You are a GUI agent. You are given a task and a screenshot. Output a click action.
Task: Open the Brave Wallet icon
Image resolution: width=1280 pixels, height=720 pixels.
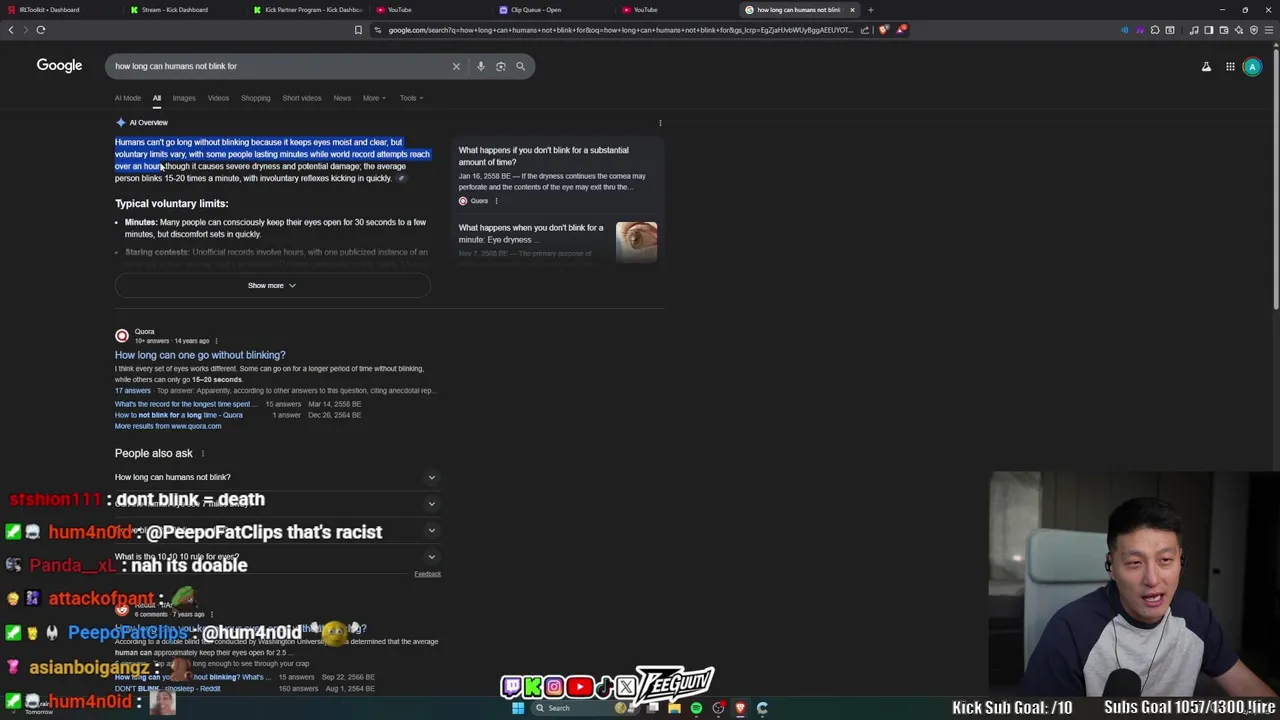[1223, 30]
